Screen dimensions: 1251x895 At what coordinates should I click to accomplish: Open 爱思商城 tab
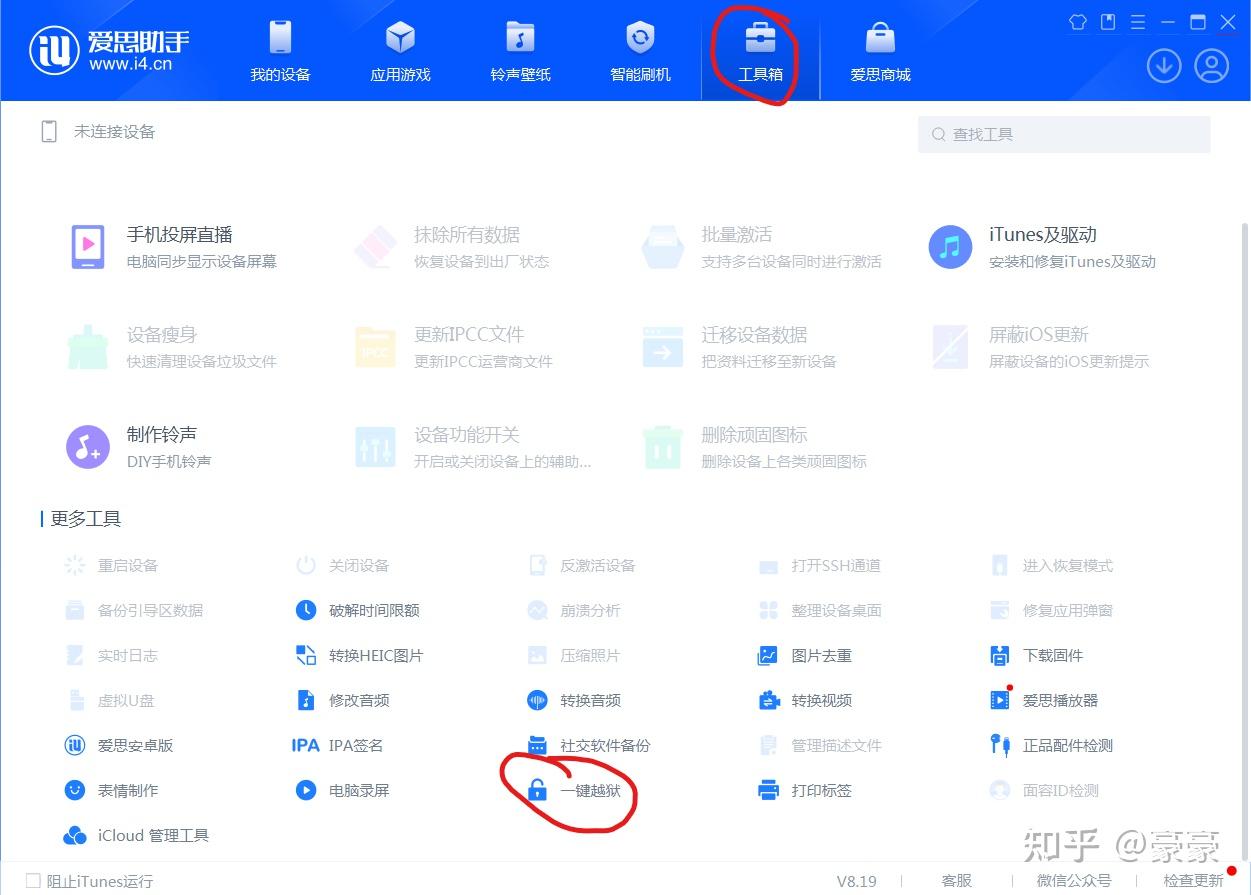point(880,51)
